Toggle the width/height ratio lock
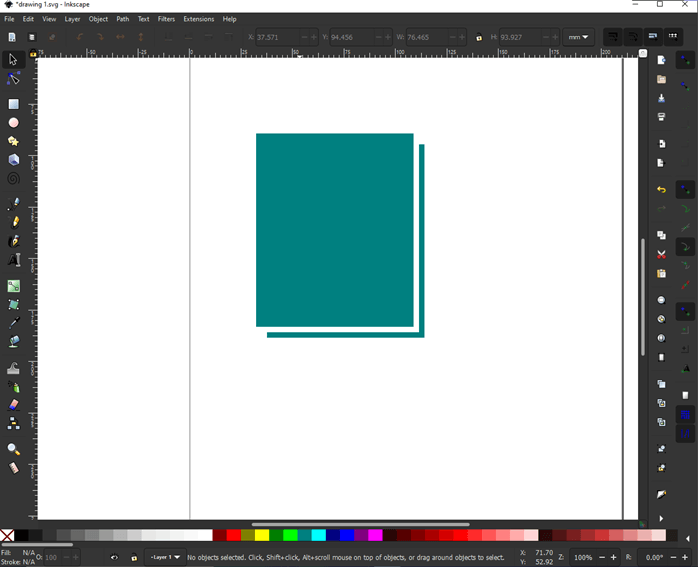Image resolution: width=698 pixels, height=567 pixels. pyautogui.click(x=479, y=38)
